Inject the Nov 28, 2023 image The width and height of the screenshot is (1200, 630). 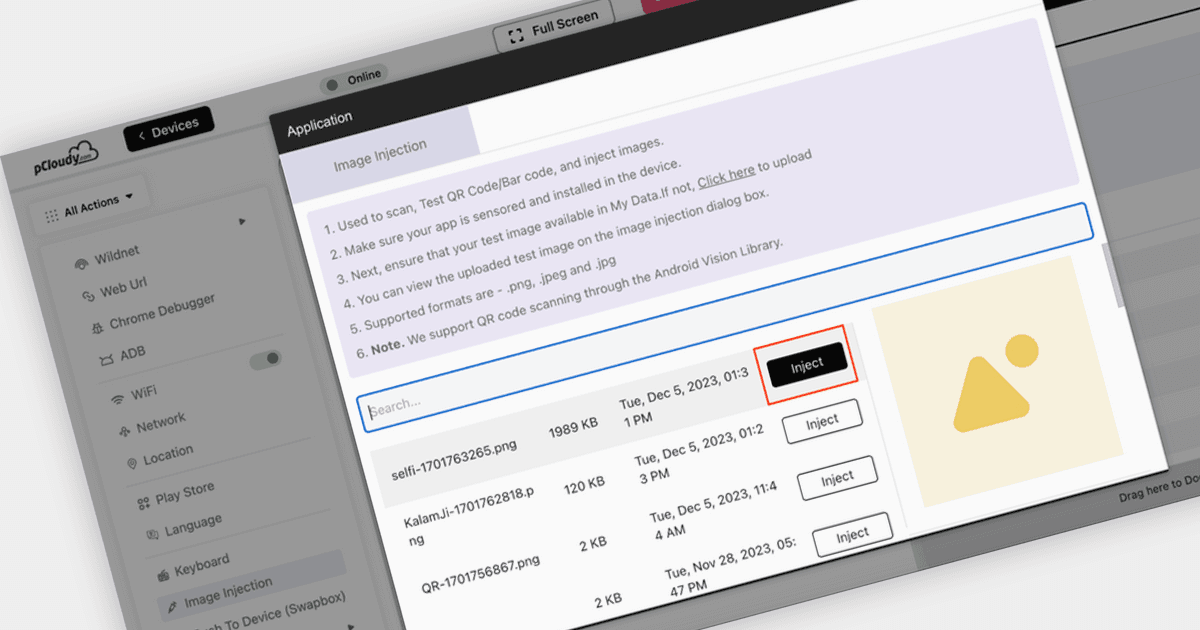click(x=852, y=536)
